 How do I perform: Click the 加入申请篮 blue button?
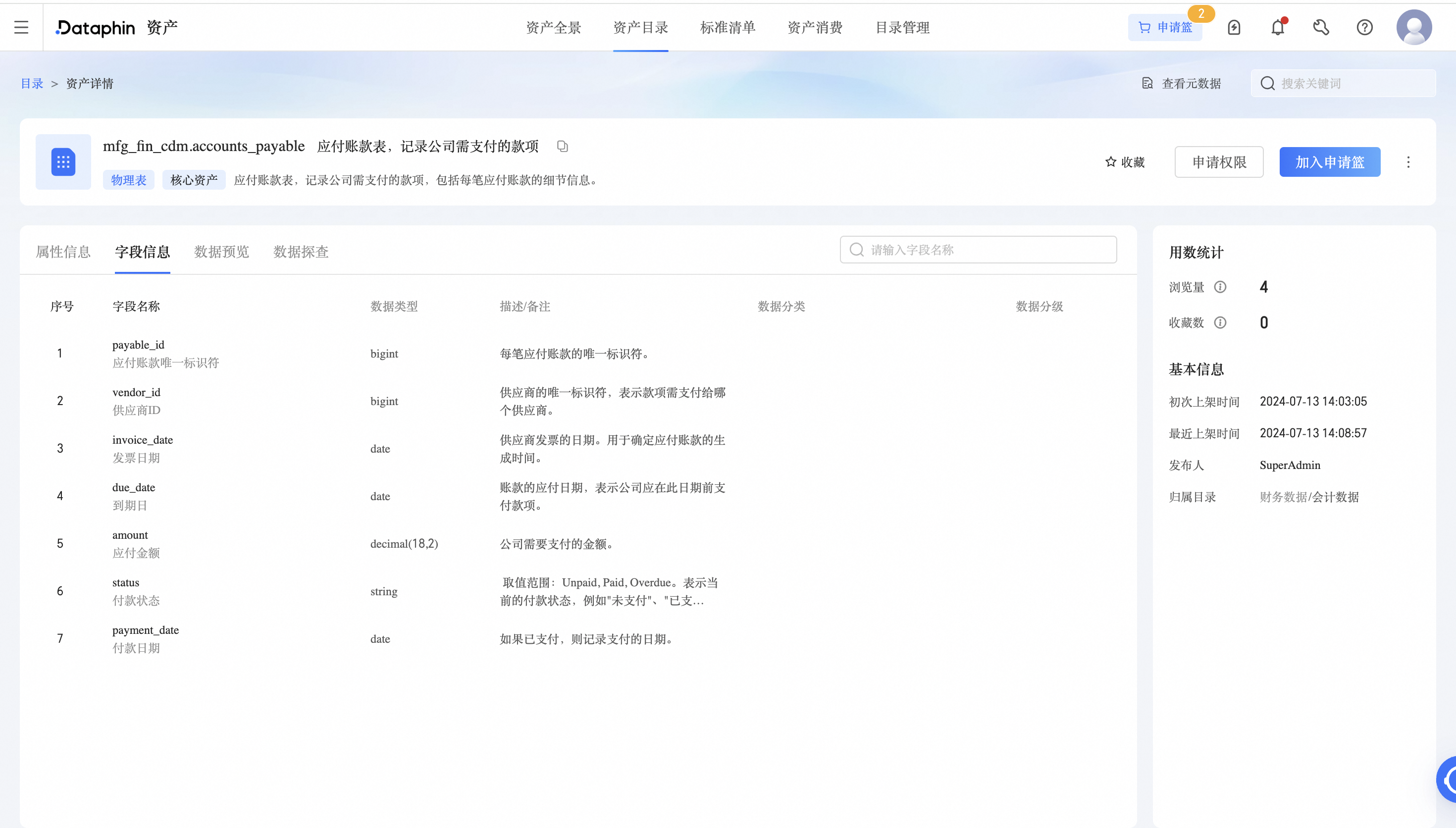click(x=1329, y=161)
